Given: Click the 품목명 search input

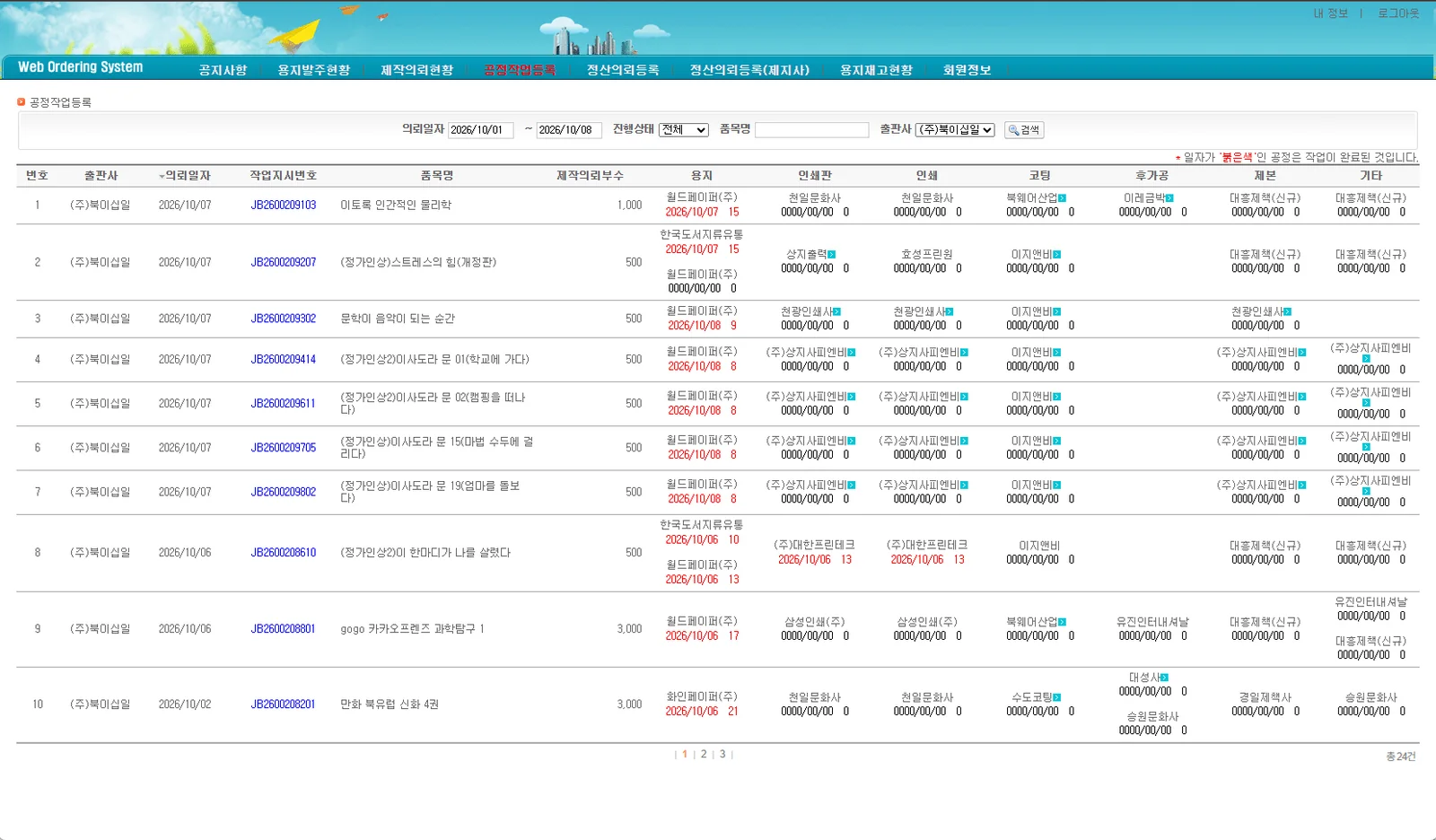Looking at the screenshot, I should pos(812,130).
